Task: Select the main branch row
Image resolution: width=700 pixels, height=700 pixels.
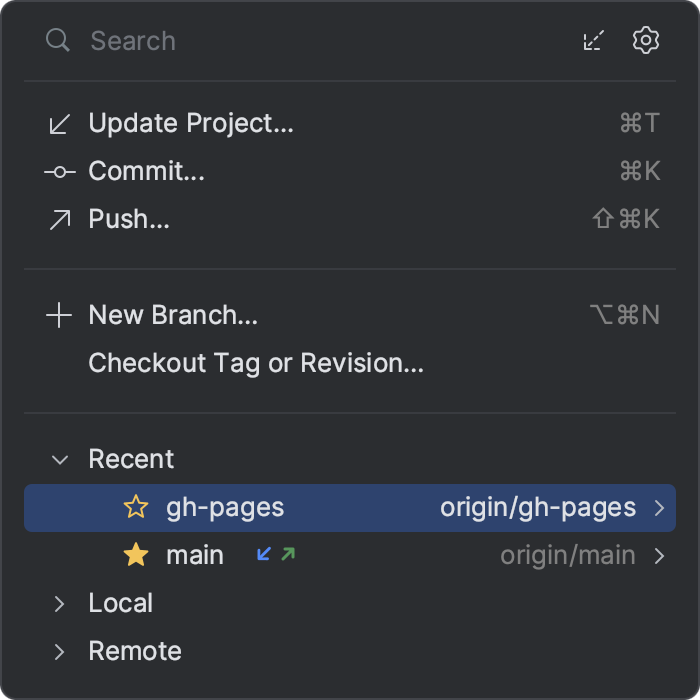Action: [350, 555]
